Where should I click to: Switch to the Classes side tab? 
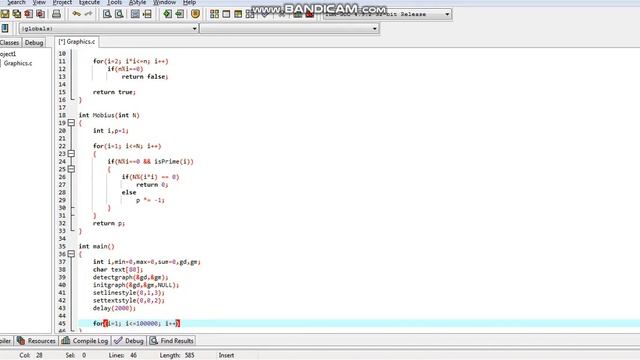[10, 42]
